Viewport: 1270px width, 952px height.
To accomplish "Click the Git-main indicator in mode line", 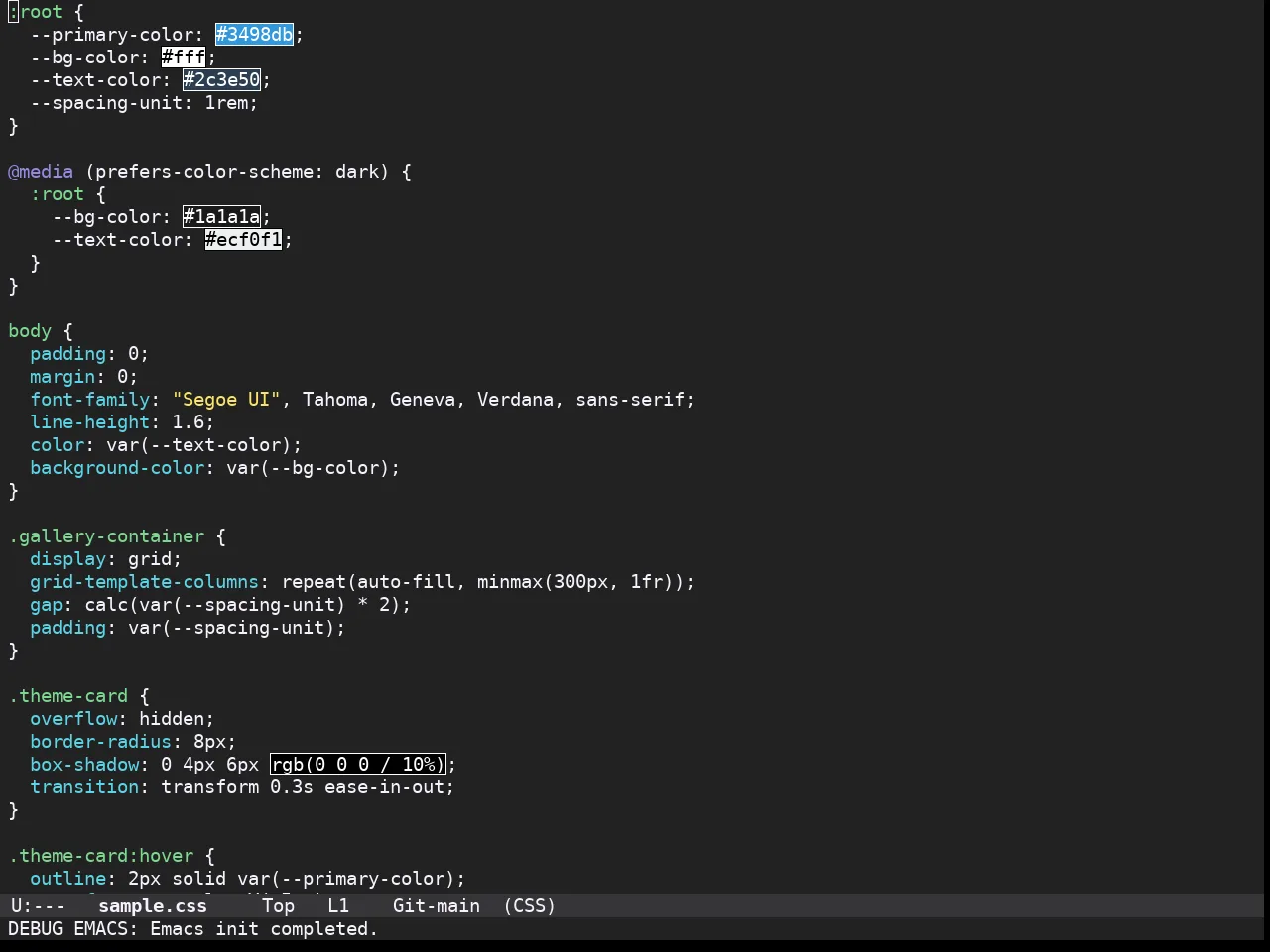I will pyautogui.click(x=437, y=906).
